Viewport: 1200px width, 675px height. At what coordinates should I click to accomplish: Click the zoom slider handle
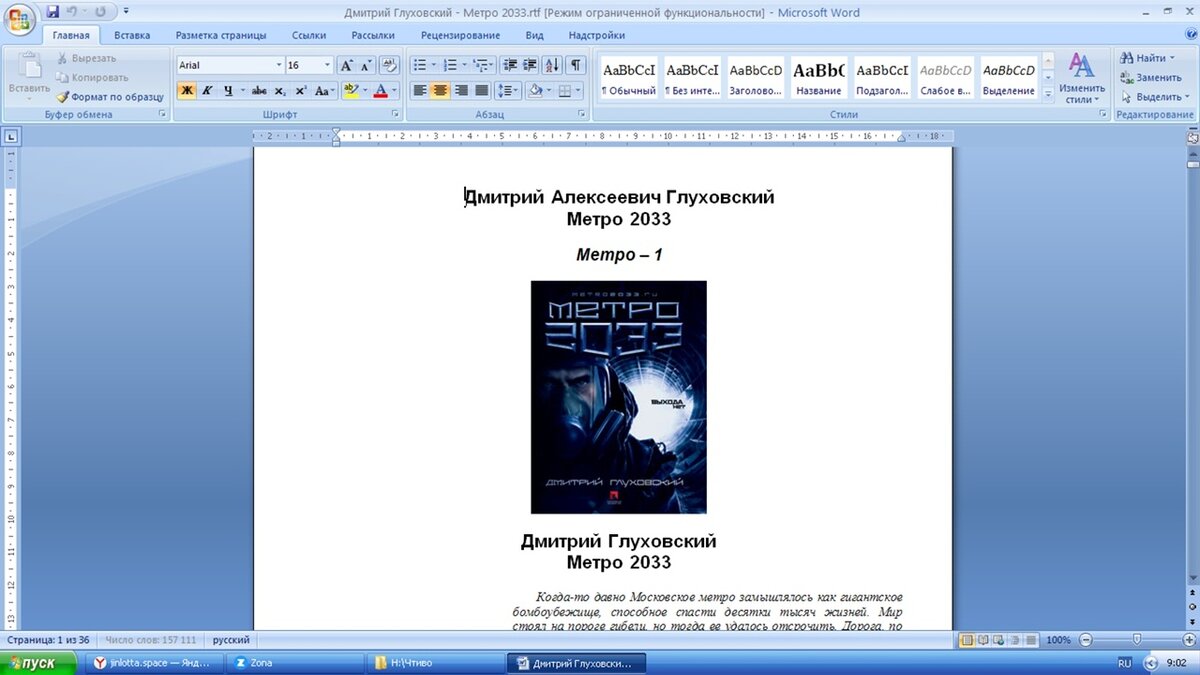pyautogui.click(x=1137, y=640)
